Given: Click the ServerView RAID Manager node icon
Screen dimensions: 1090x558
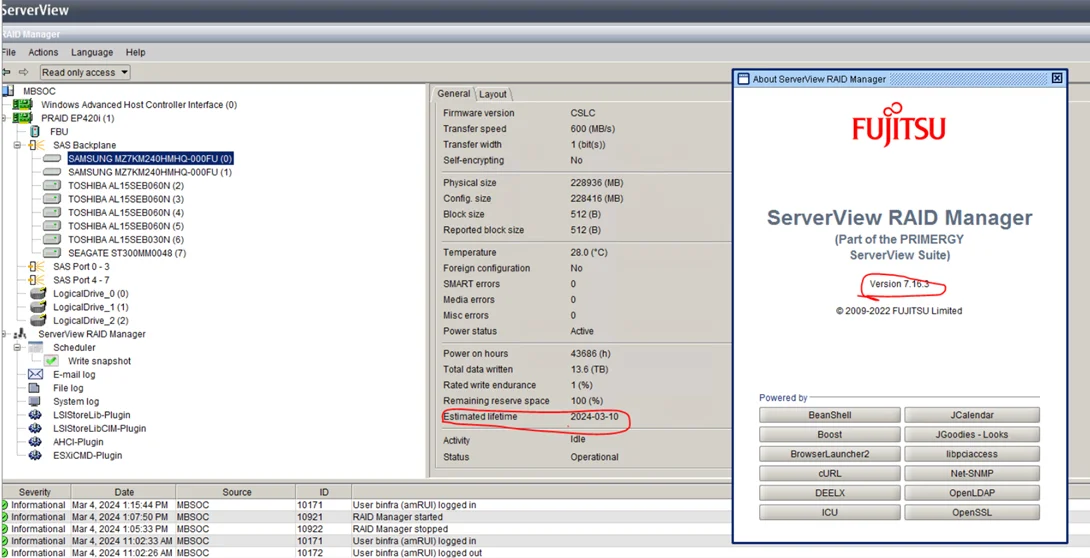Looking at the screenshot, I should 21,334.
